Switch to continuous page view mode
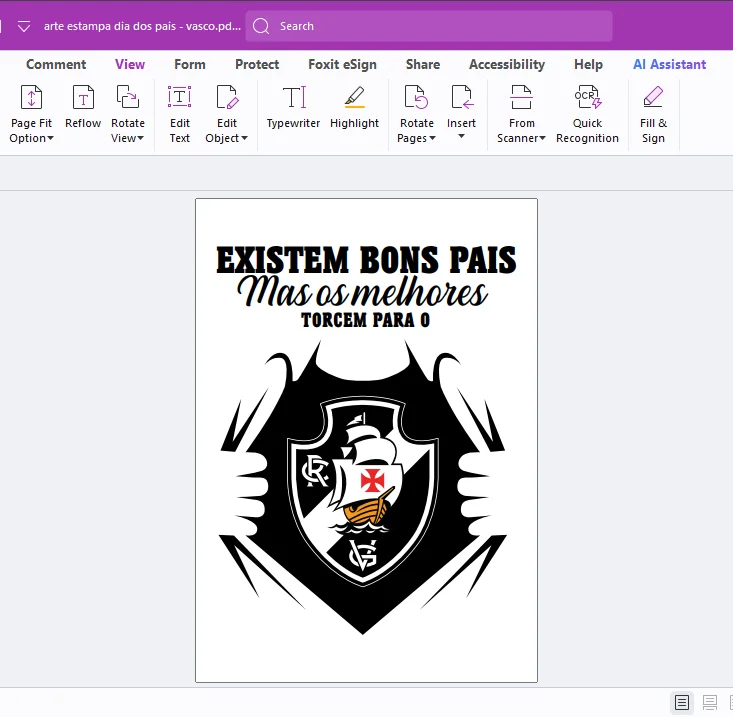The image size is (733, 717). [710, 702]
